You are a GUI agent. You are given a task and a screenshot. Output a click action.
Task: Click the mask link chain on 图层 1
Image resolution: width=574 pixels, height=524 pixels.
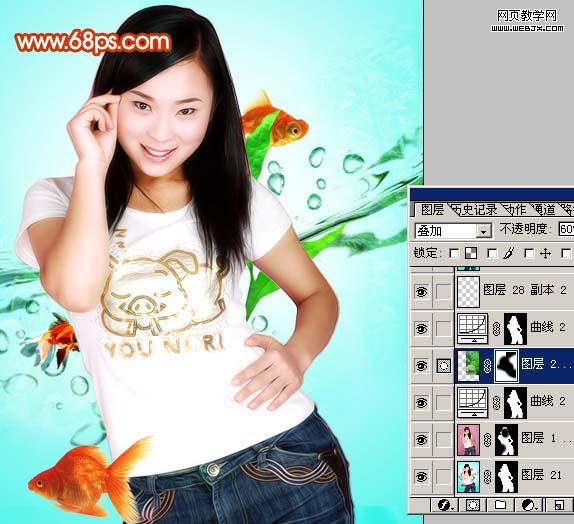487,440
